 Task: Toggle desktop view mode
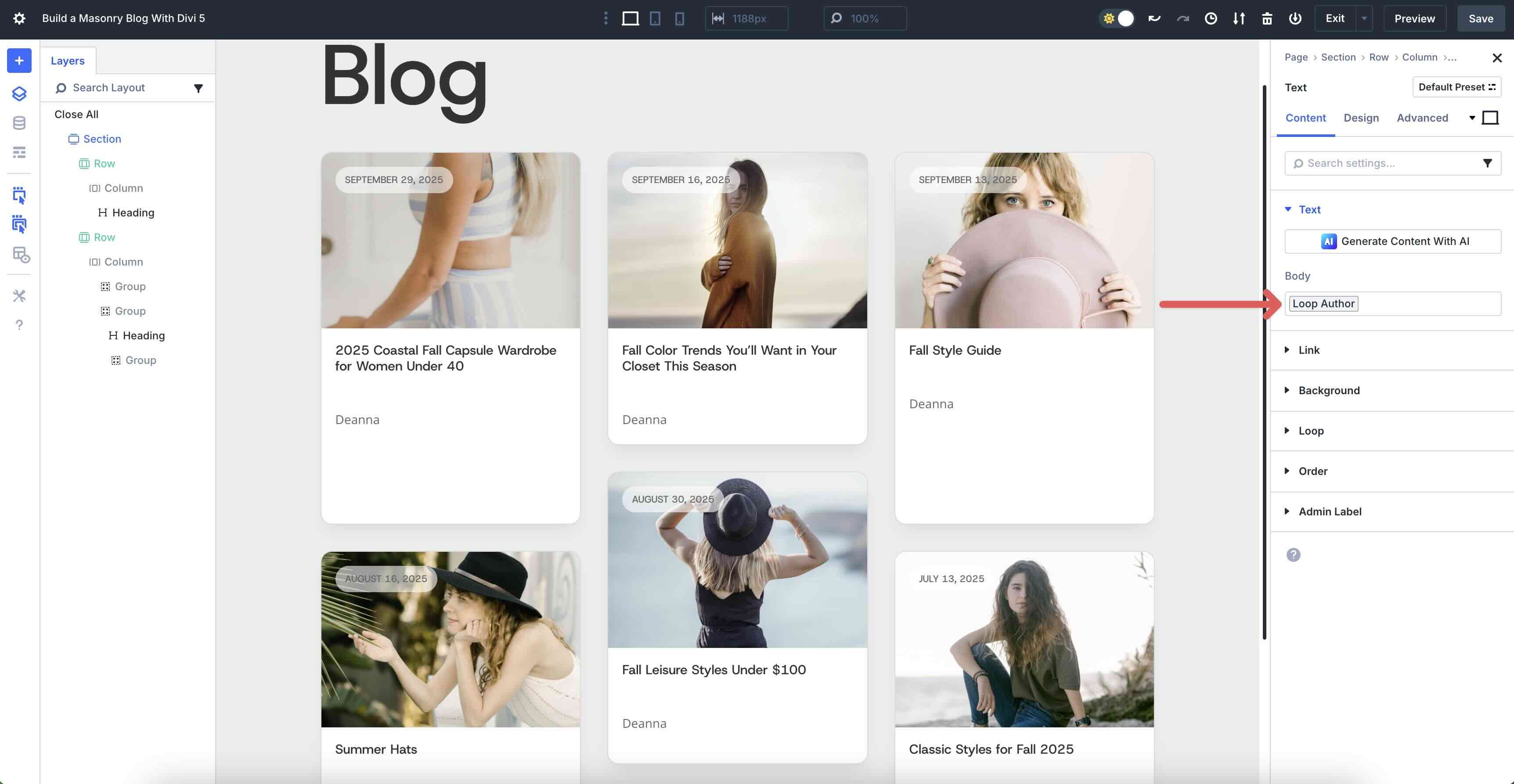(631, 18)
